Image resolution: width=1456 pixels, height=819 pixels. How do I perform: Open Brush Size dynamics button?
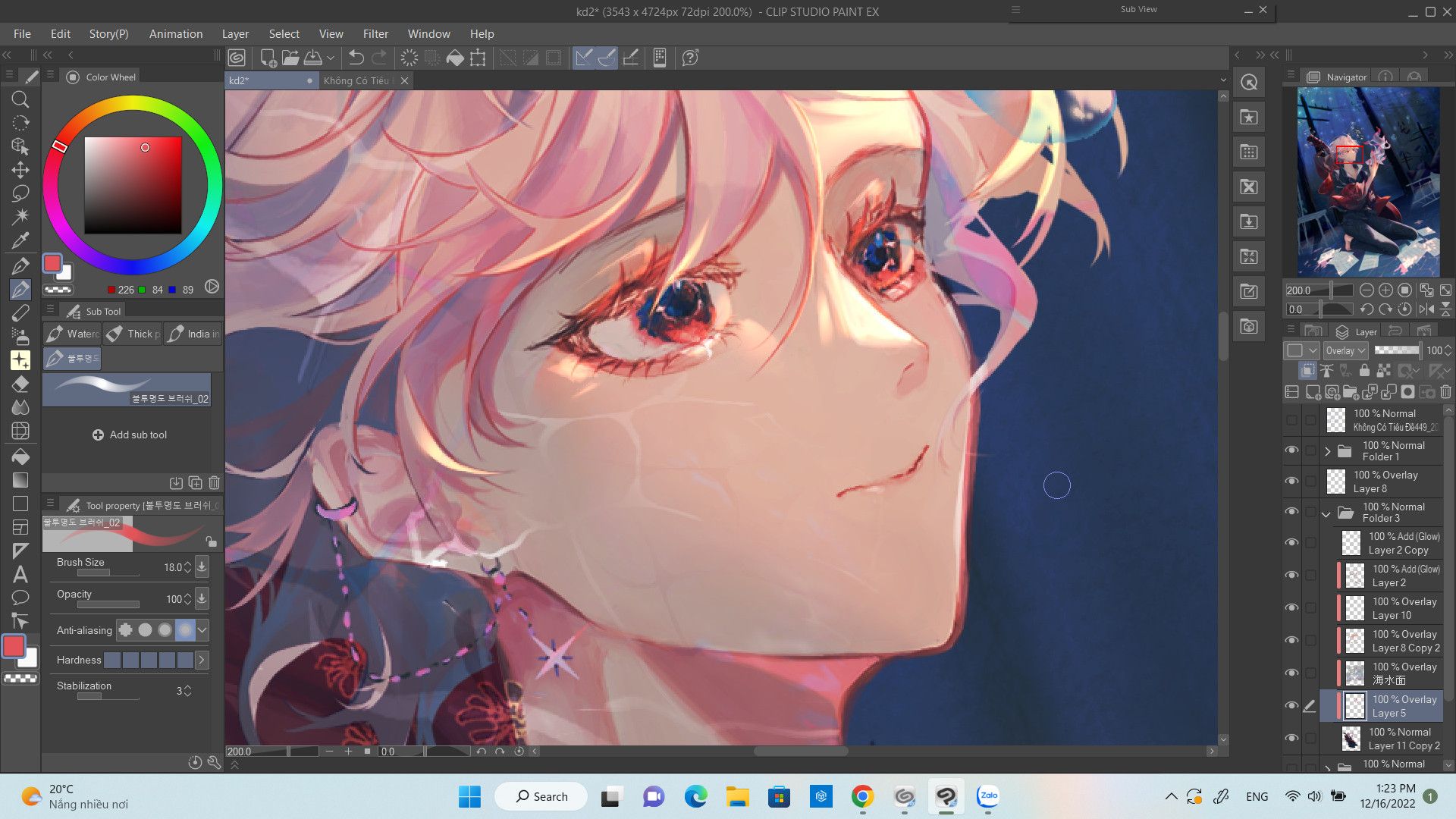(x=202, y=566)
